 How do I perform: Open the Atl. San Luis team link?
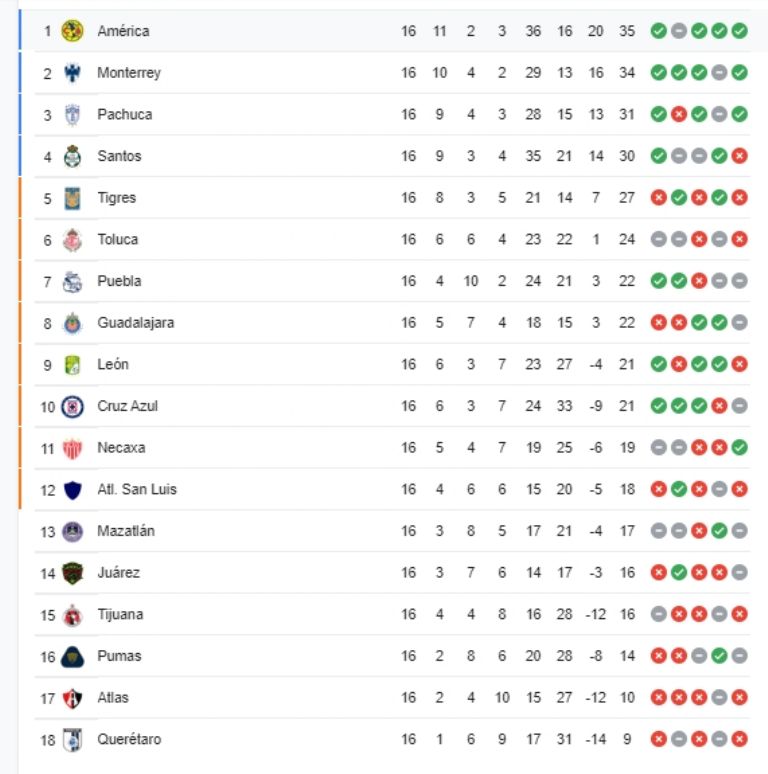point(137,490)
